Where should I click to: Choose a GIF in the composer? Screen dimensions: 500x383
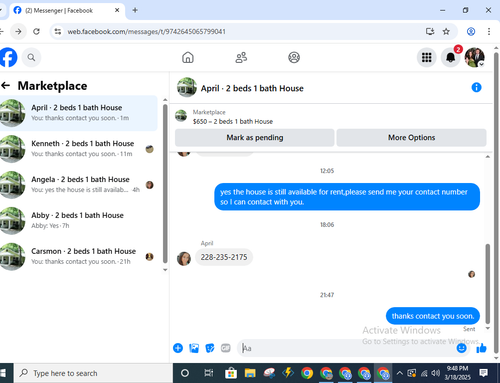pyautogui.click(x=226, y=348)
